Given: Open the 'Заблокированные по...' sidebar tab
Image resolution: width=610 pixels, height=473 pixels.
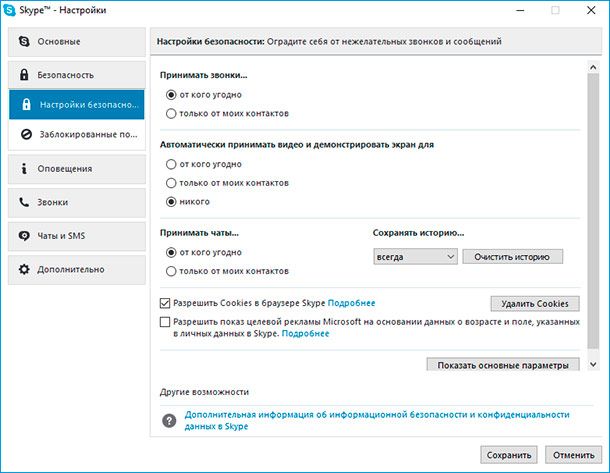Looking at the screenshot, I should tap(77, 135).
